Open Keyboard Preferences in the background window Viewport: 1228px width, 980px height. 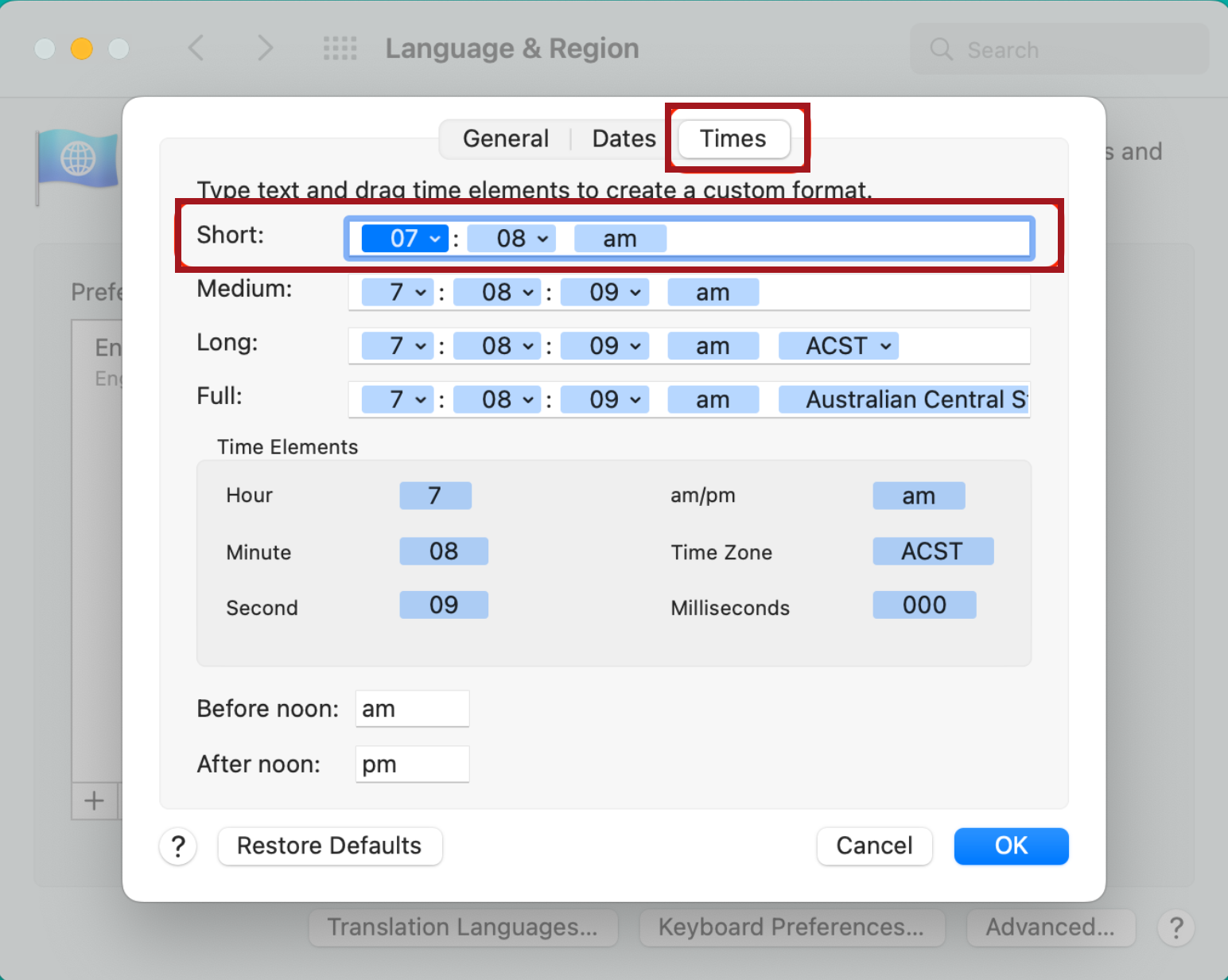point(791,927)
